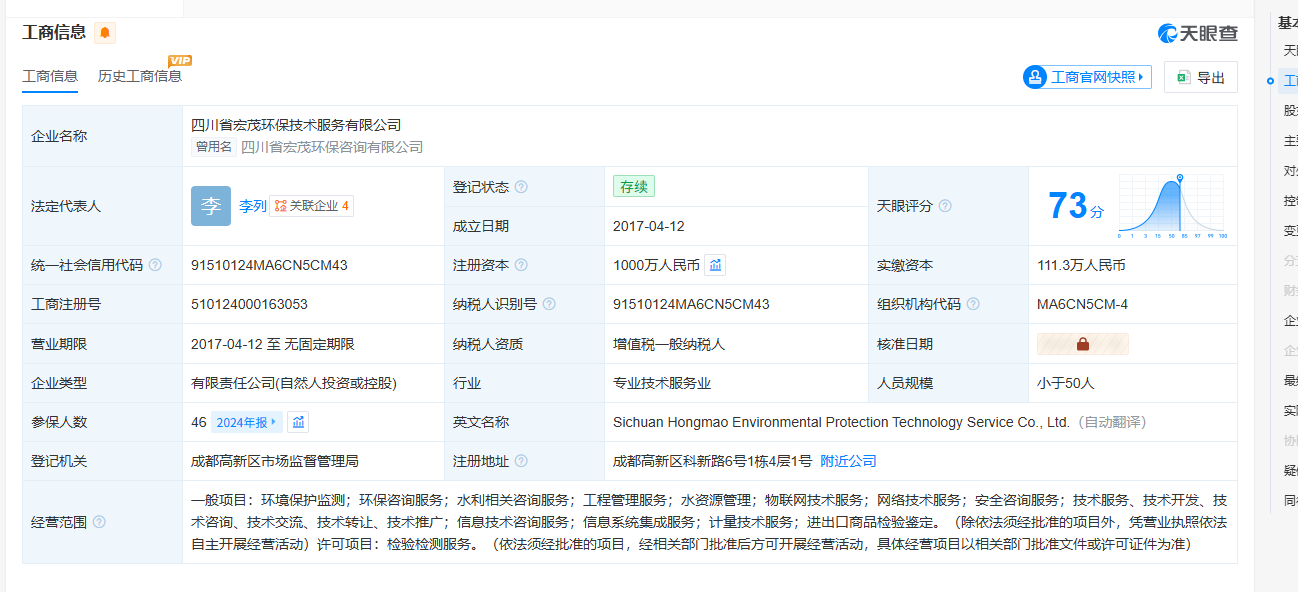Expand the 工商官网快照 snapshot button
The image size is (1298, 592).
click(1087, 77)
